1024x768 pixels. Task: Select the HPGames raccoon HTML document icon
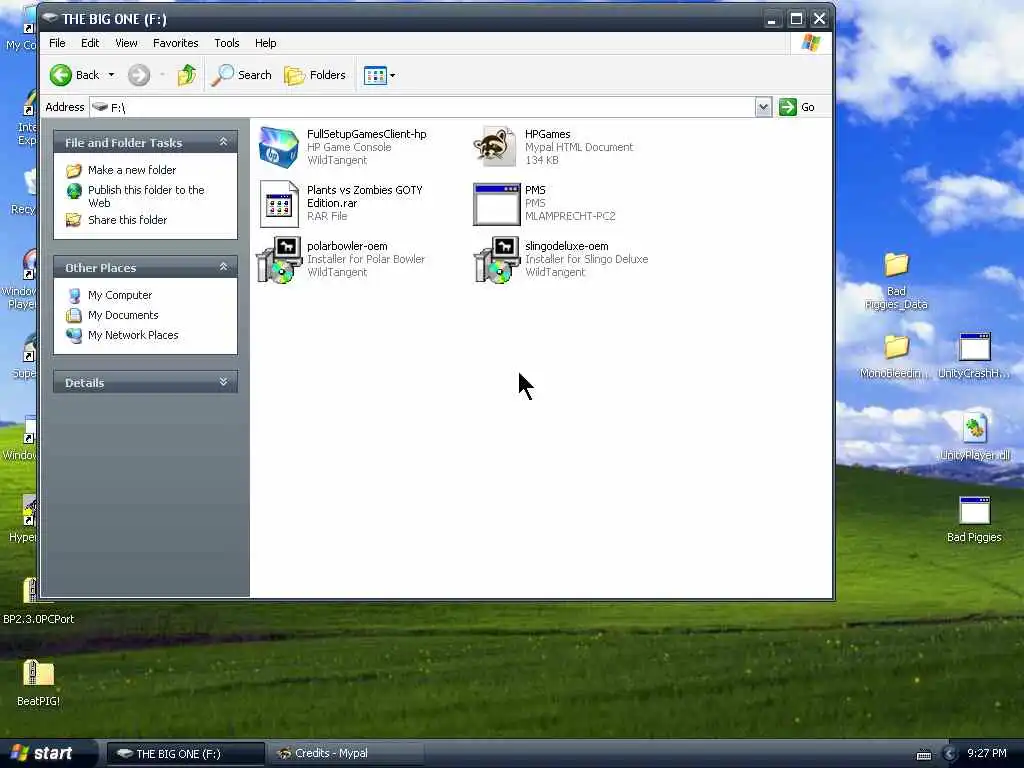496,147
